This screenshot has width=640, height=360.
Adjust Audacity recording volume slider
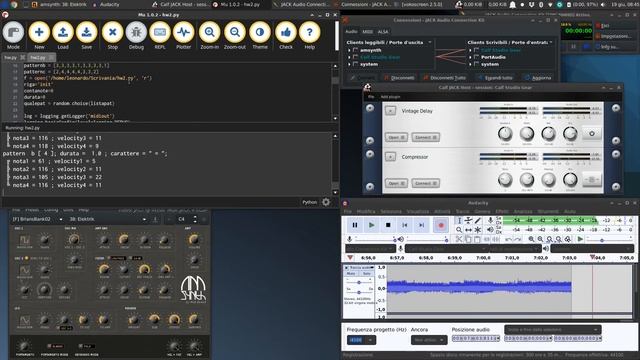(374, 239)
